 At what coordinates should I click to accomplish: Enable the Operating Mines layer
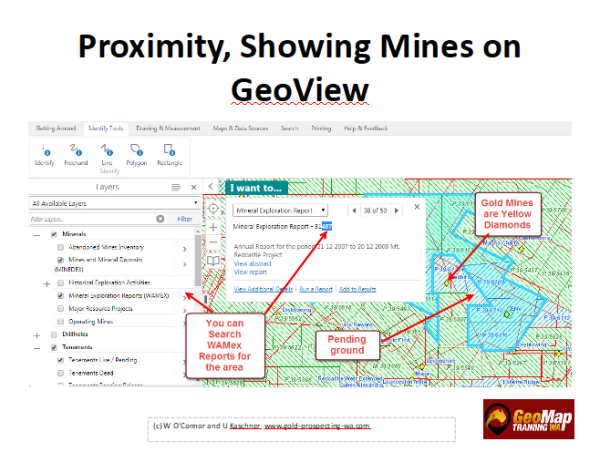point(60,321)
